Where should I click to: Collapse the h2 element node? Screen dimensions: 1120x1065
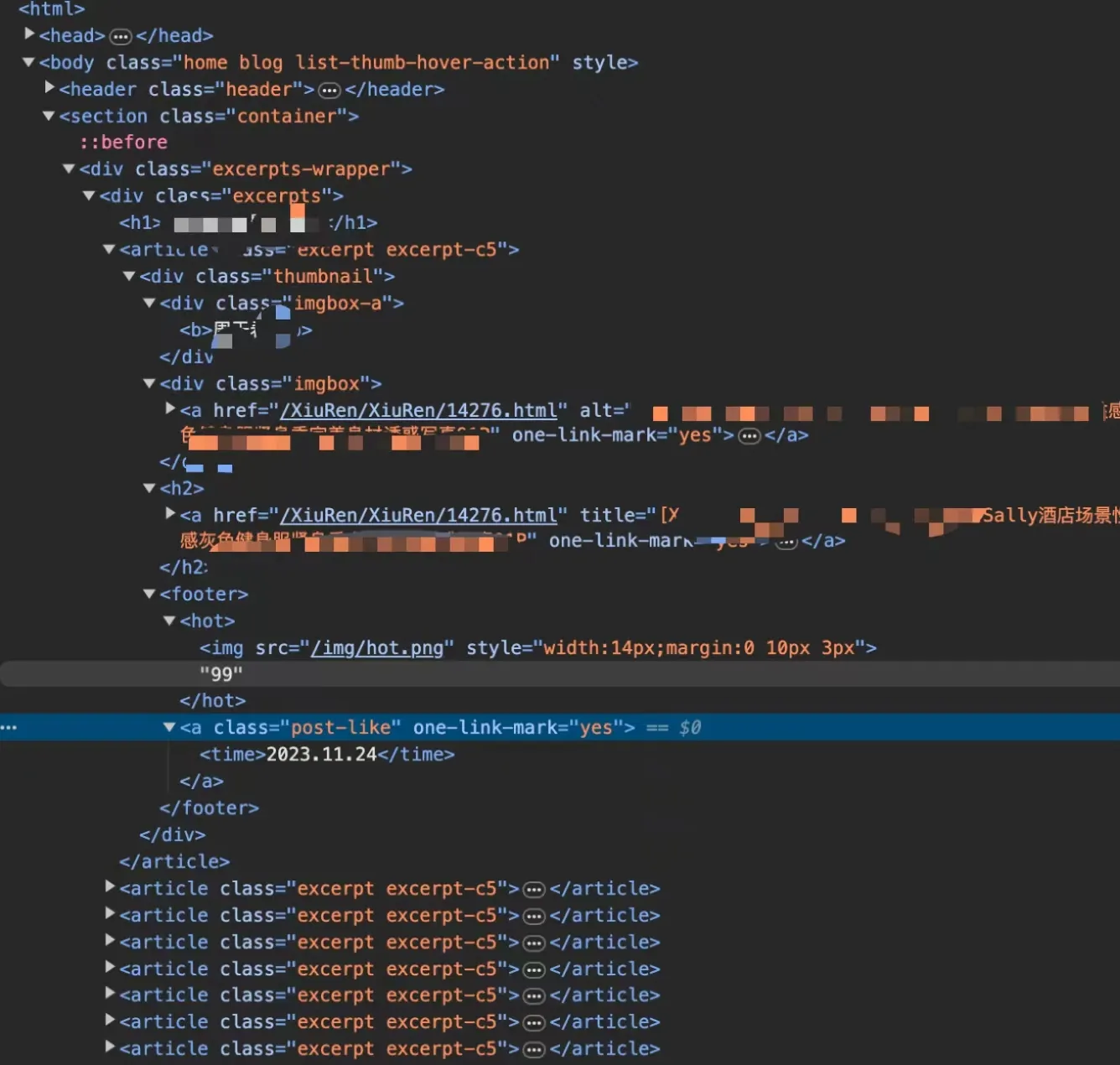149,487
